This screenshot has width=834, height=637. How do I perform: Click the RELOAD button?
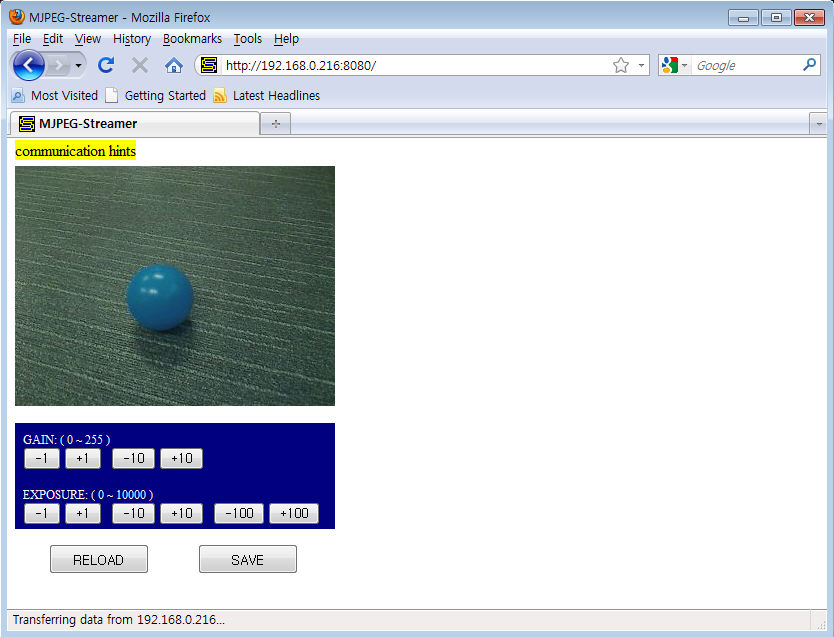coord(99,559)
